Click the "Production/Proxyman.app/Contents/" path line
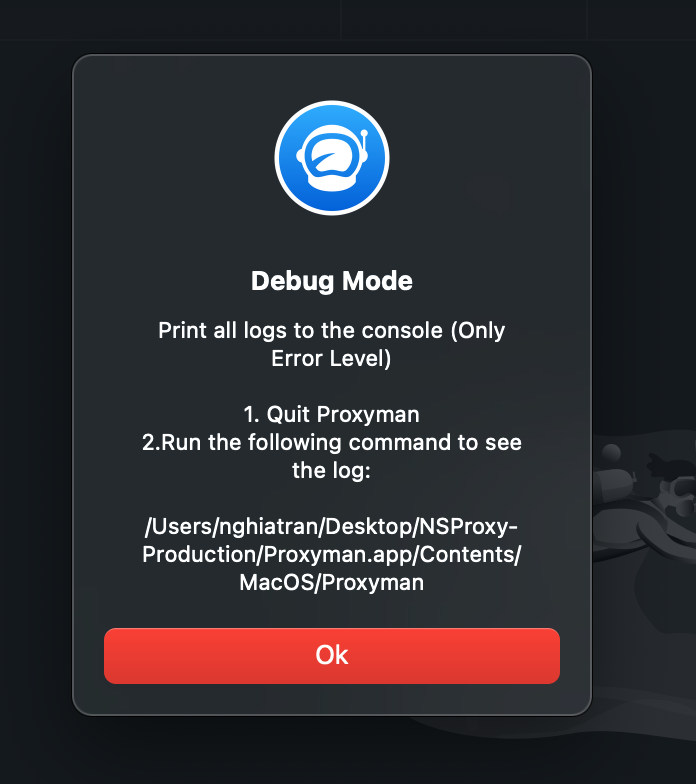Screen dimensions: 696x784 click(x=332, y=554)
